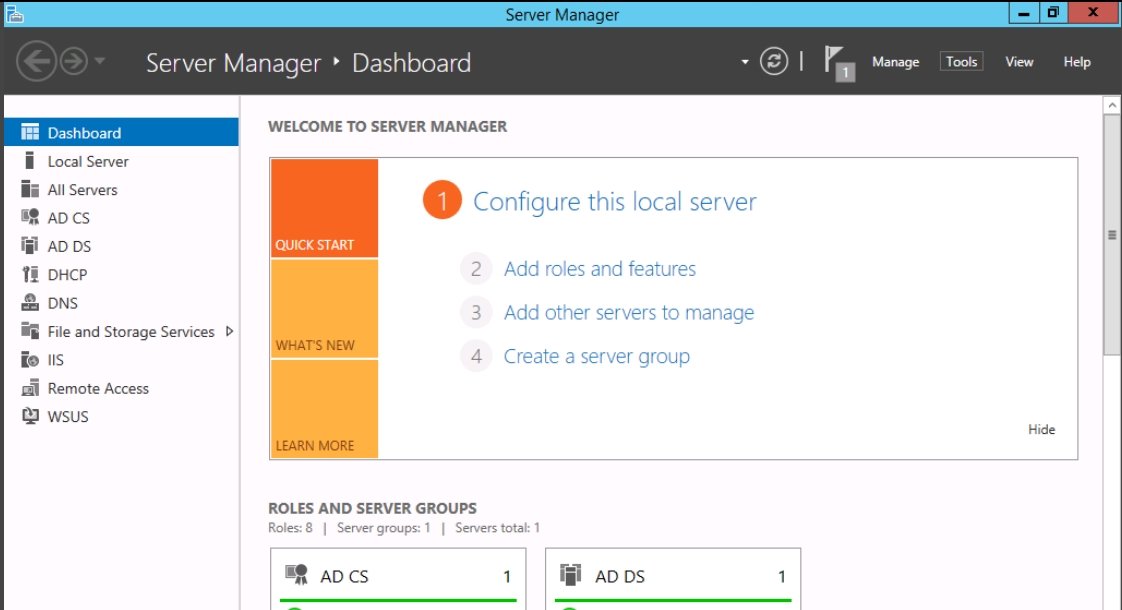
Task: Open File and Storage Services entry
Action: (121, 331)
